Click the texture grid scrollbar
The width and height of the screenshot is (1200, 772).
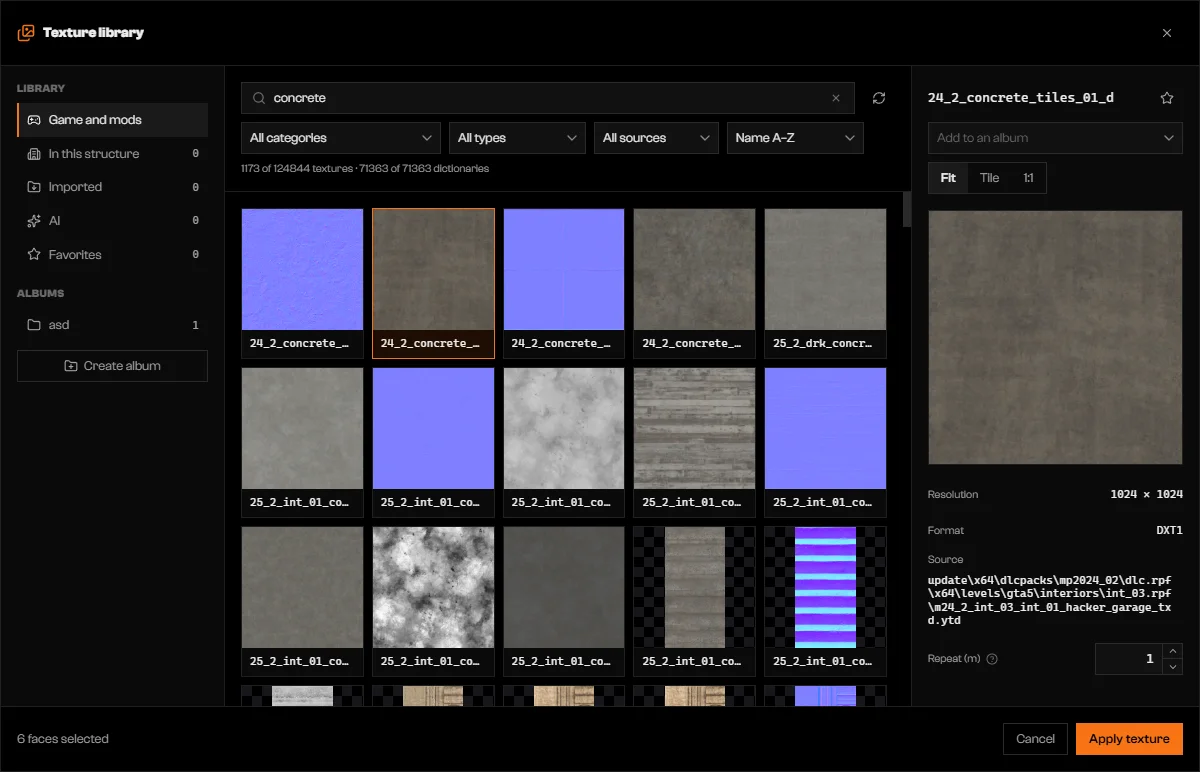coord(907,210)
